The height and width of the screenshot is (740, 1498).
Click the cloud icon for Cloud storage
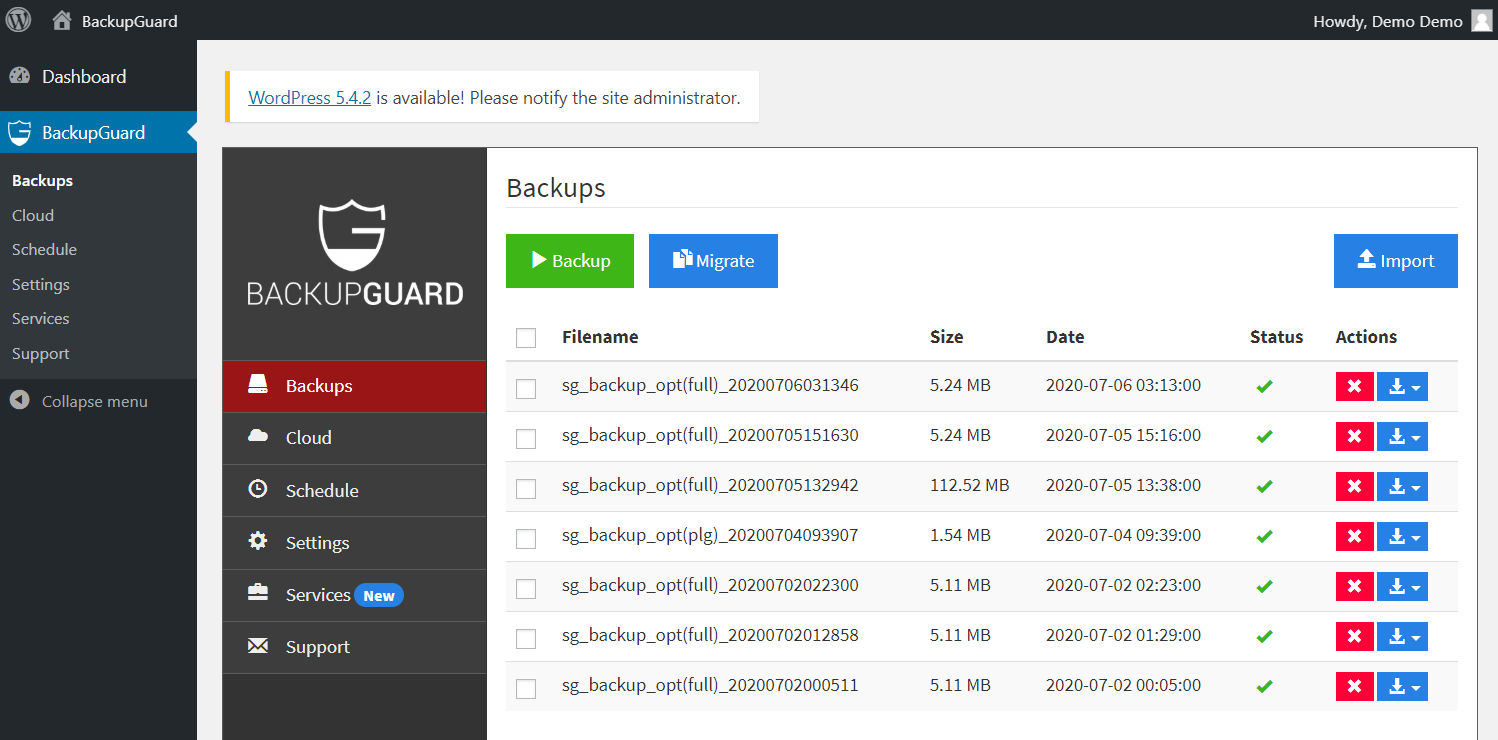[x=259, y=437]
